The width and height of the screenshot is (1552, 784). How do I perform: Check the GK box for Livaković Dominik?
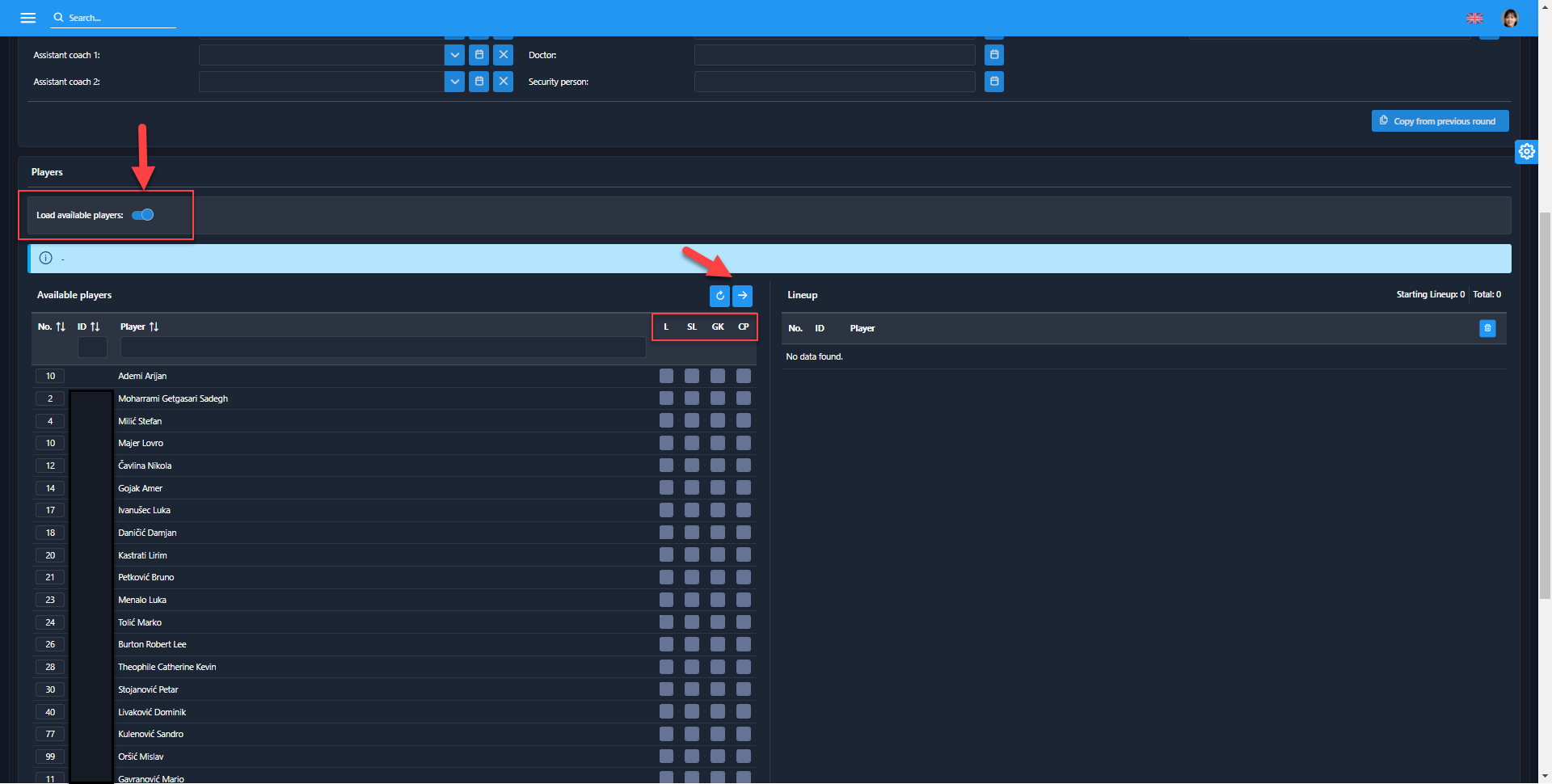point(718,712)
